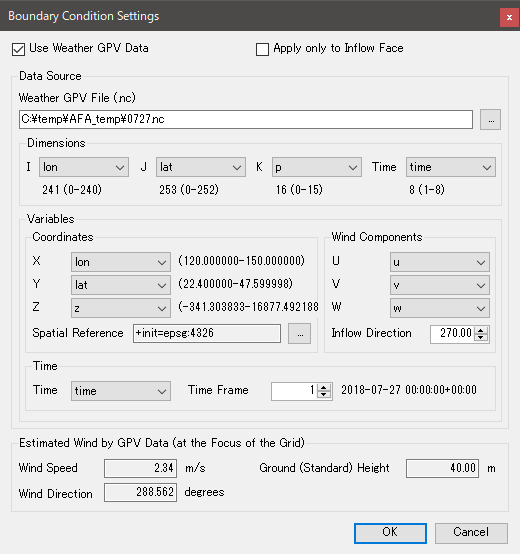Image resolution: width=520 pixels, height=554 pixels.
Task: Expand the X coordinate variable dropdown
Action: 121,262
